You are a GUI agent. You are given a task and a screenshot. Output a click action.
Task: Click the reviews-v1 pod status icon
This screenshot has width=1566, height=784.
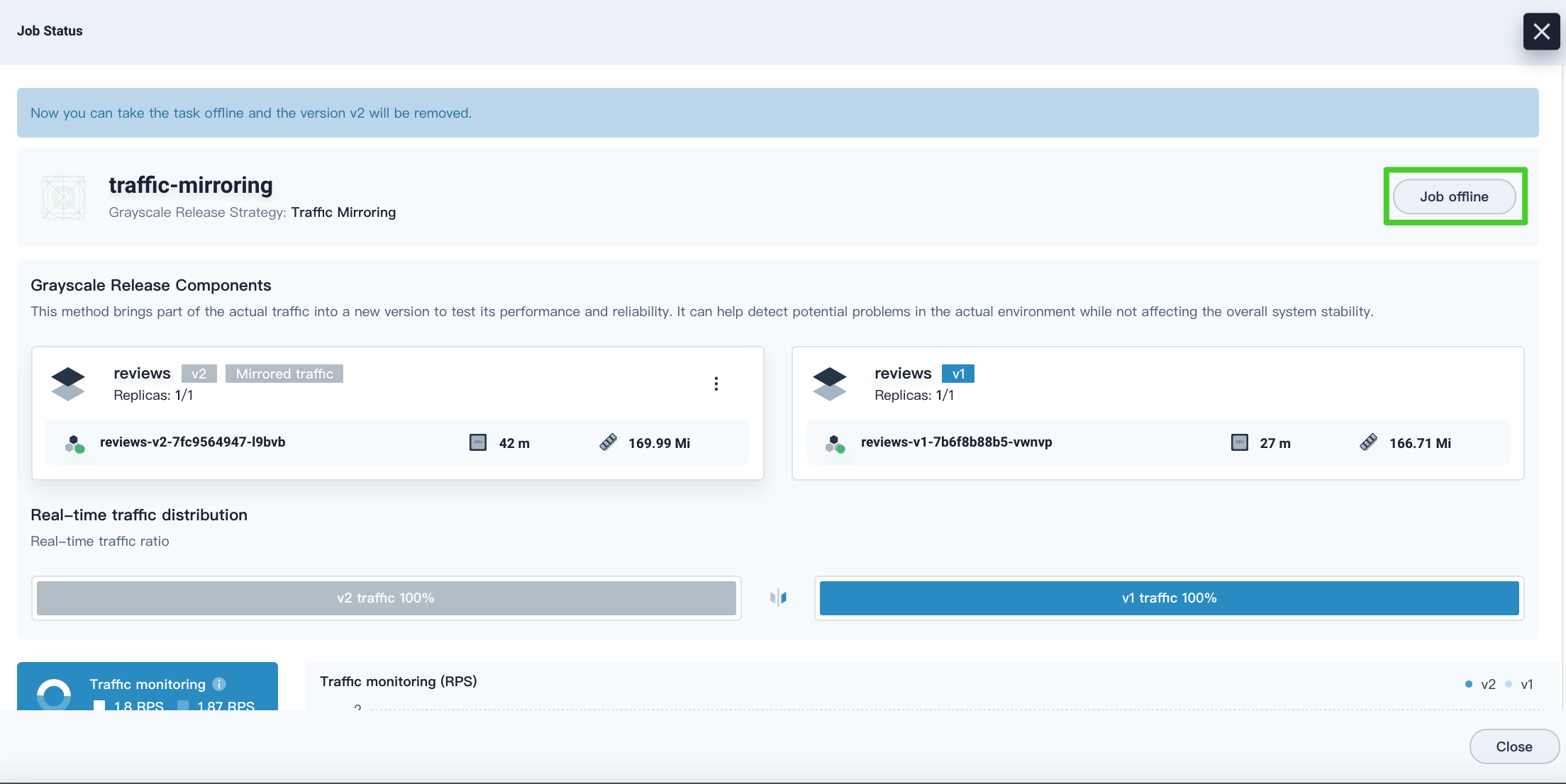(x=836, y=443)
